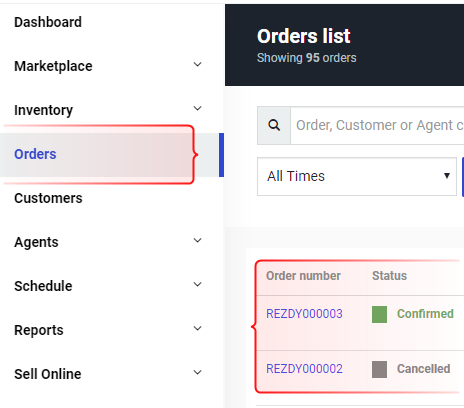Expand the Inventory menu chevron
This screenshot has height=408, width=464.
click(198, 108)
